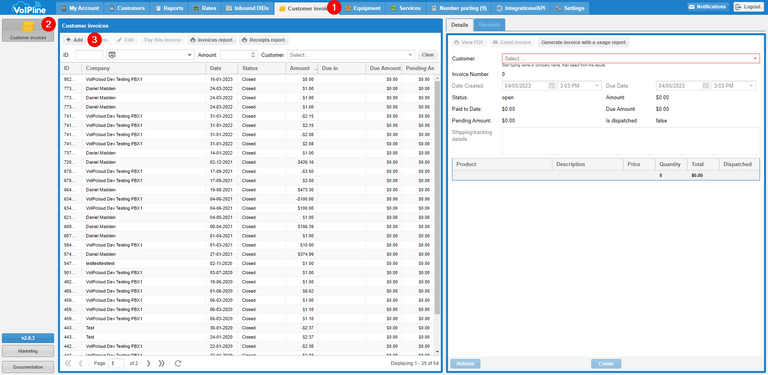Image resolution: width=768 pixels, height=375 pixels.
Task: Open Customer dropdown in Details panel
Action: coord(755,59)
